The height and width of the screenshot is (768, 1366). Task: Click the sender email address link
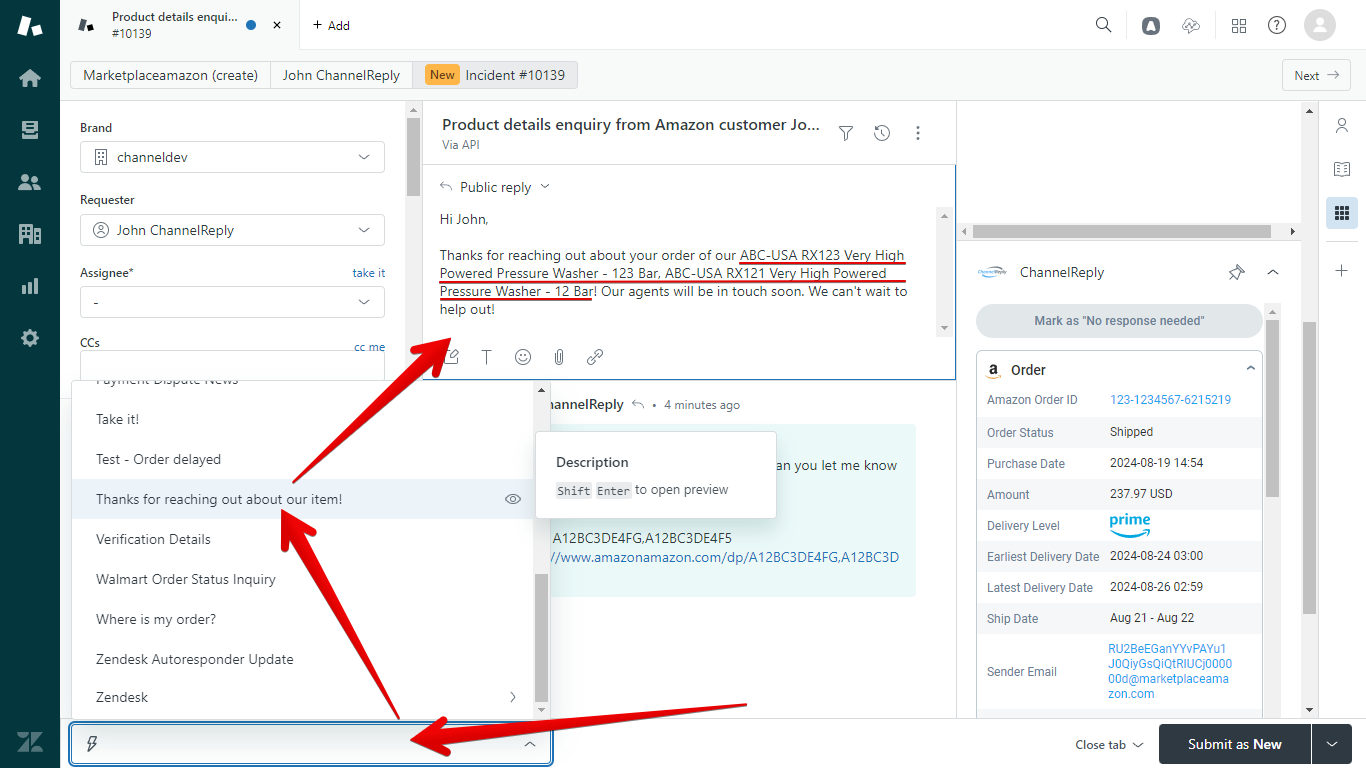[x=1170, y=671]
